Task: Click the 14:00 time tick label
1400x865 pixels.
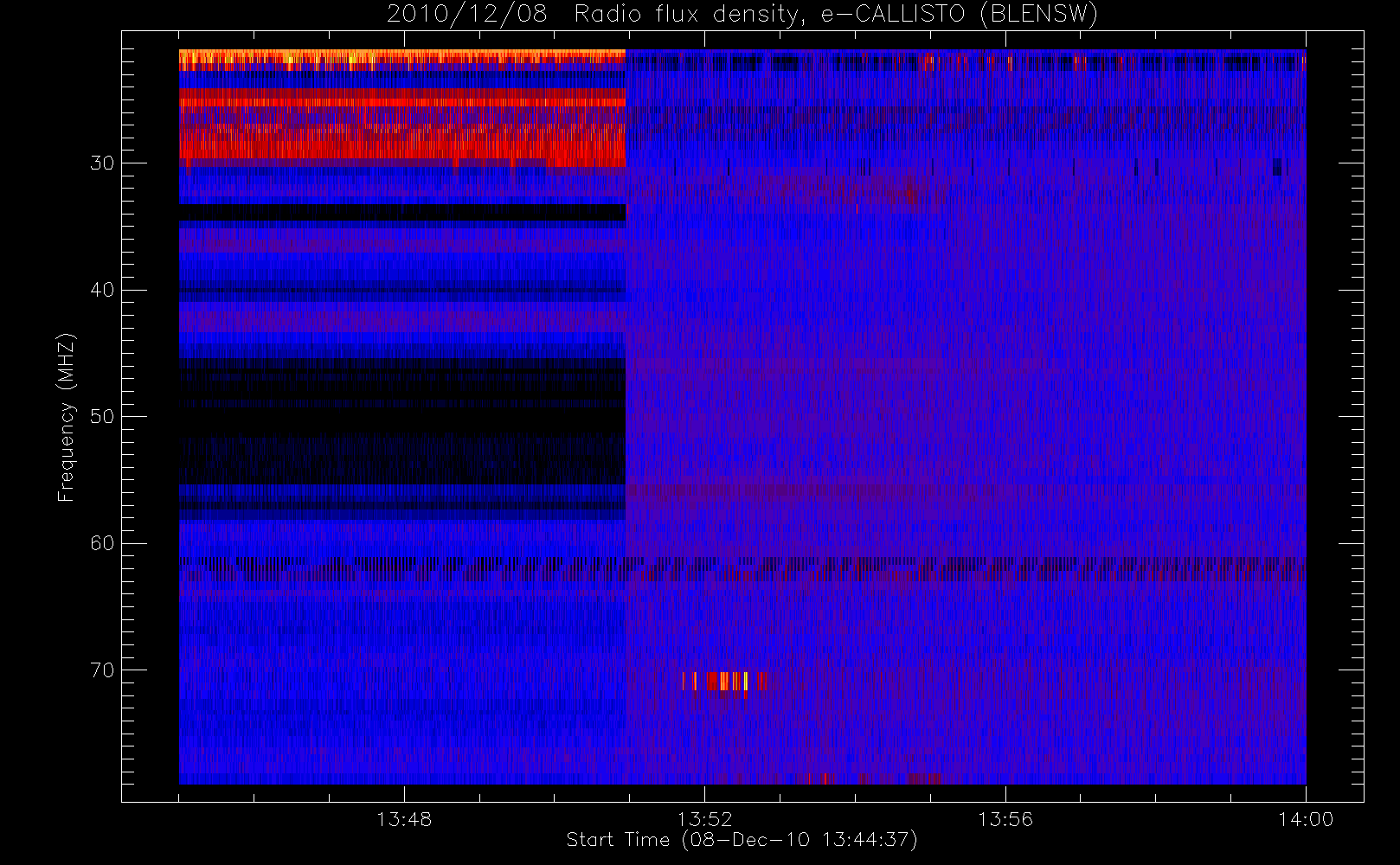Action: click(x=1306, y=819)
